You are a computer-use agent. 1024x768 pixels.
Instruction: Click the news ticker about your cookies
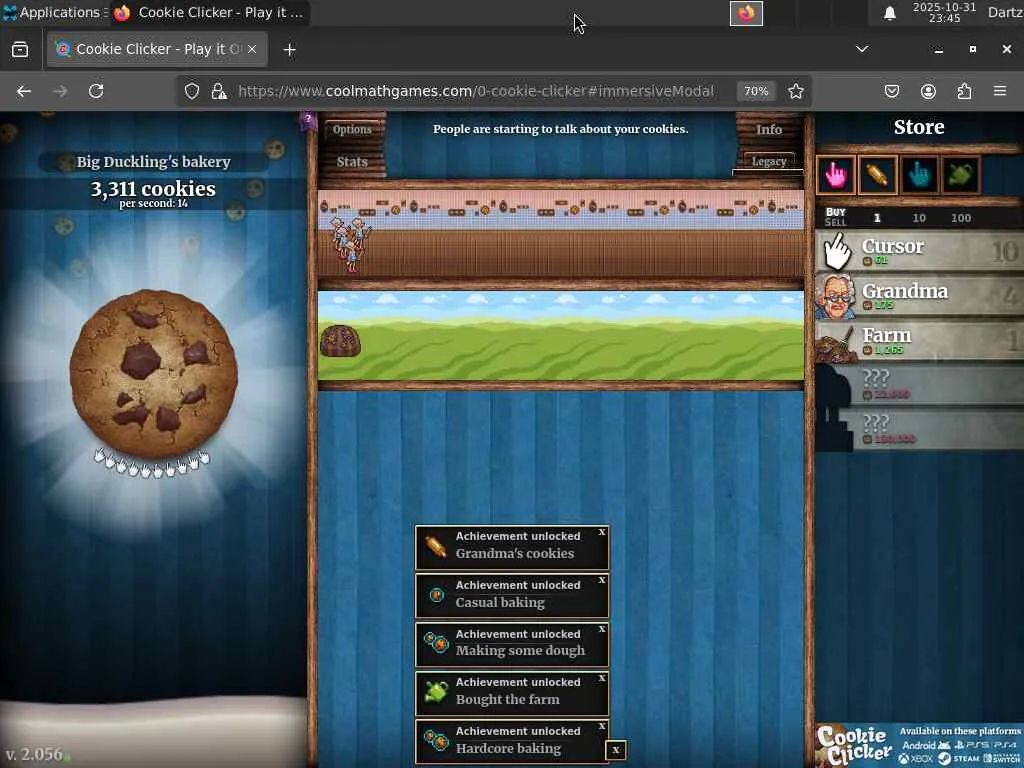click(560, 129)
